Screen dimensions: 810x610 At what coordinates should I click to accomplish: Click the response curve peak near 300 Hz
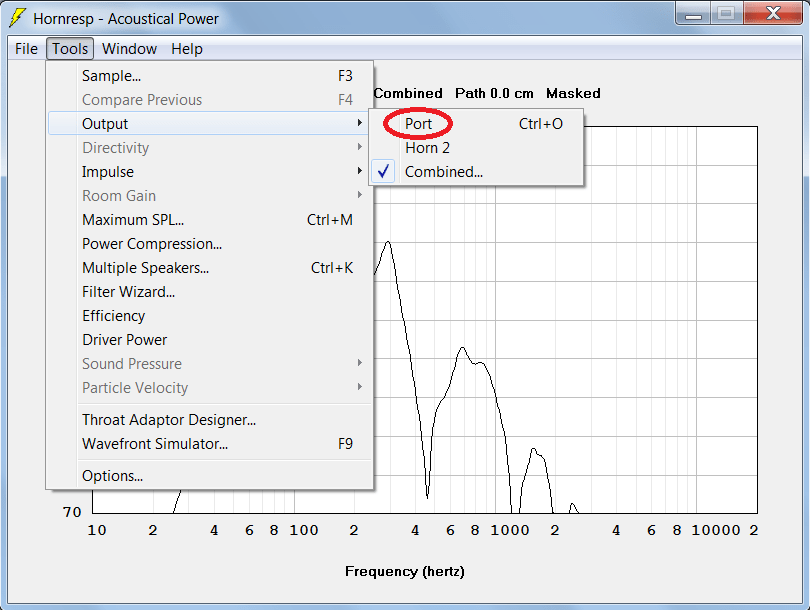pos(388,242)
